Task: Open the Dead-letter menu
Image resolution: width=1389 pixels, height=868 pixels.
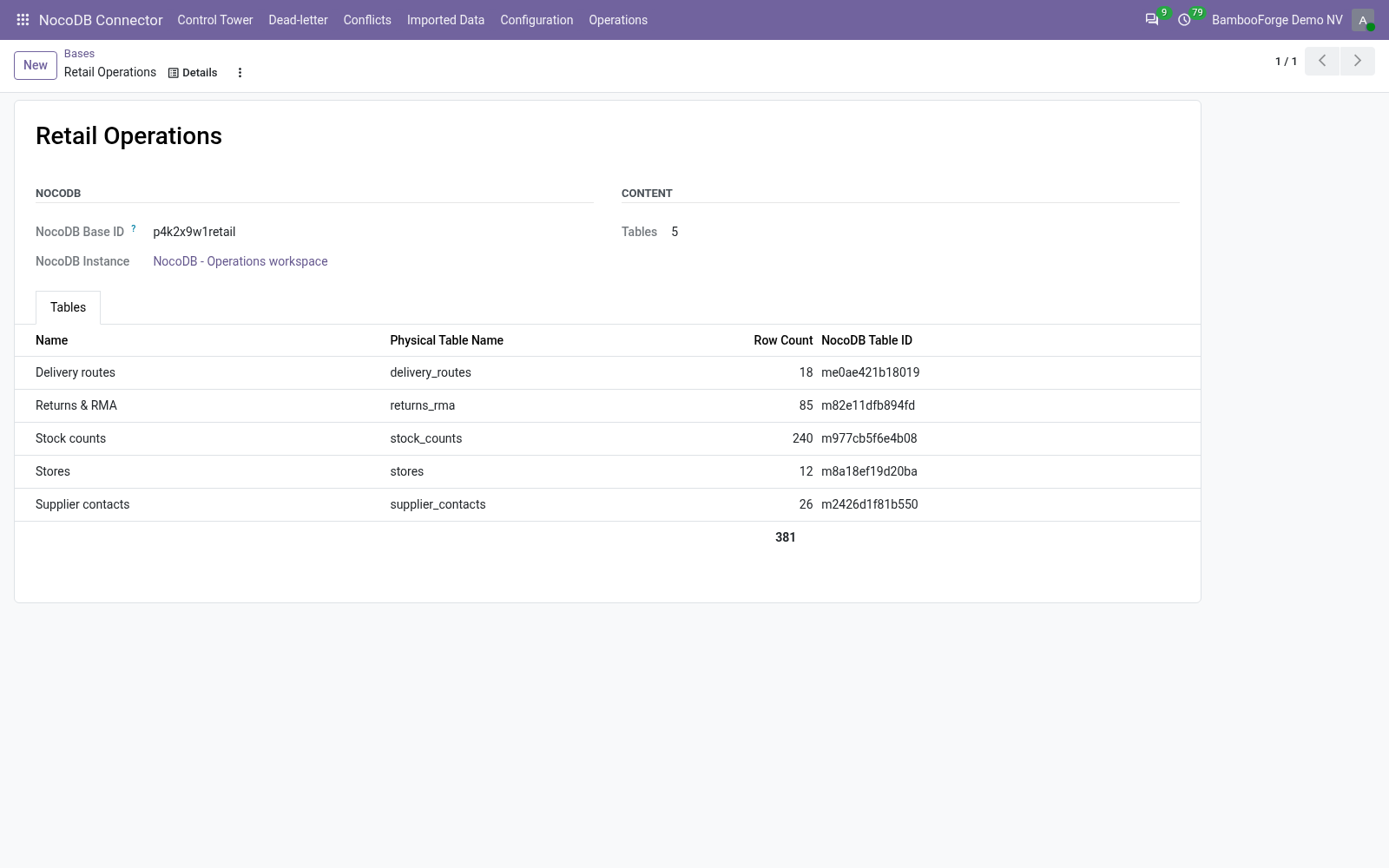Action: pos(299,20)
